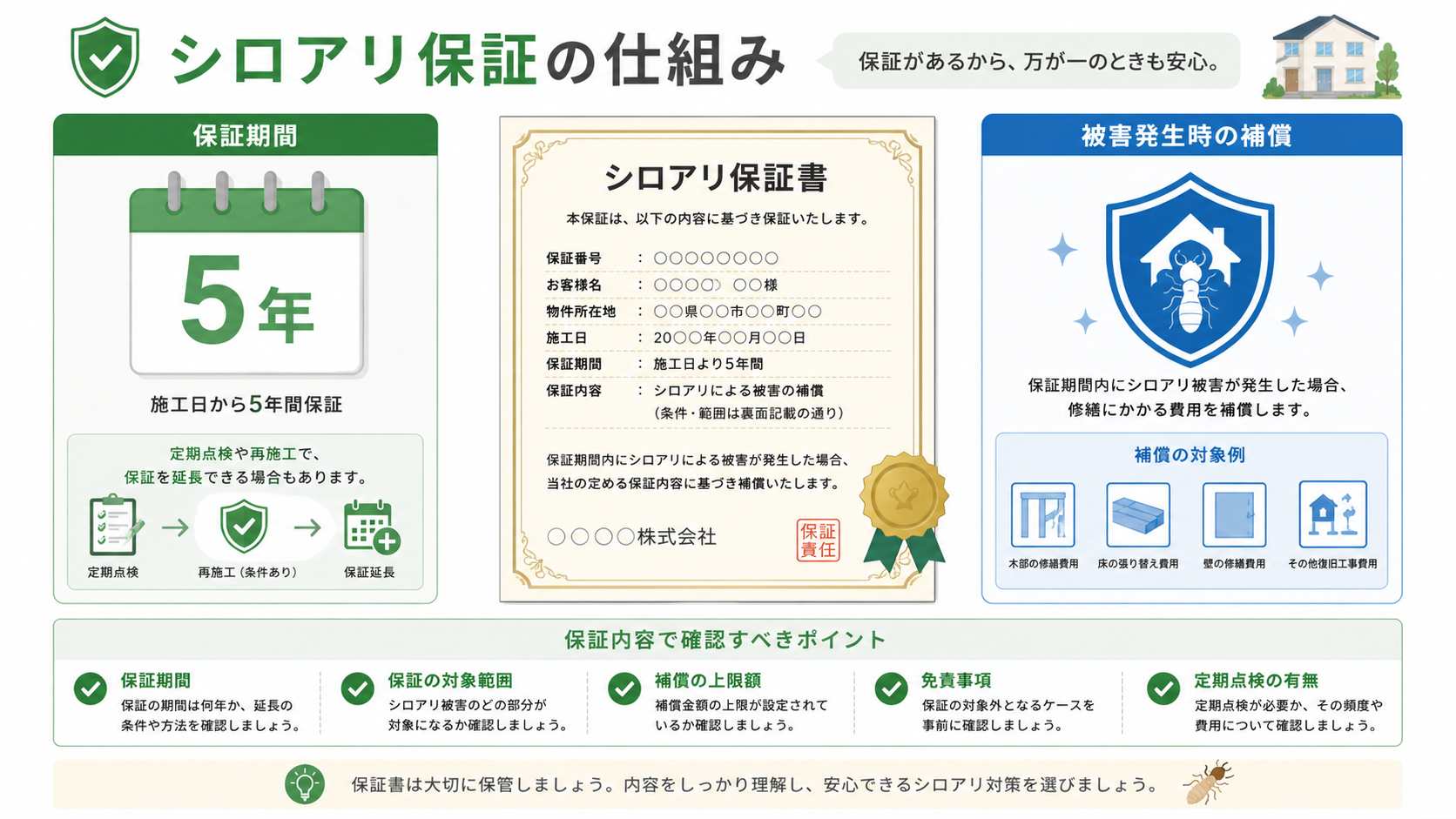This screenshot has height=819, width=1456.
Task: Click the checkmark beside 免責事項
Action: tap(891, 688)
